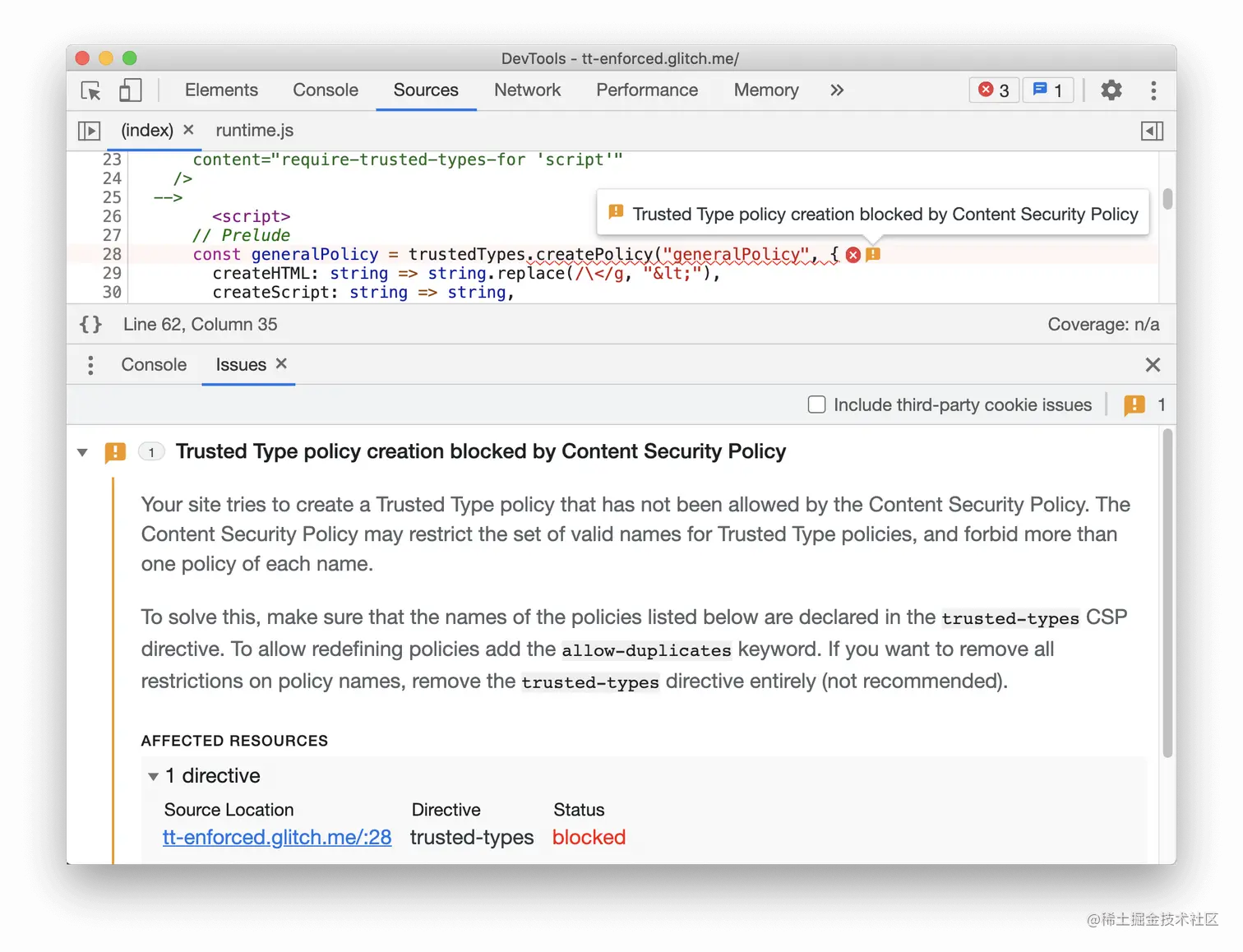
Task: Click the Trusted Type policy creation issue title
Action: pyautogui.click(x=481, y=451)
